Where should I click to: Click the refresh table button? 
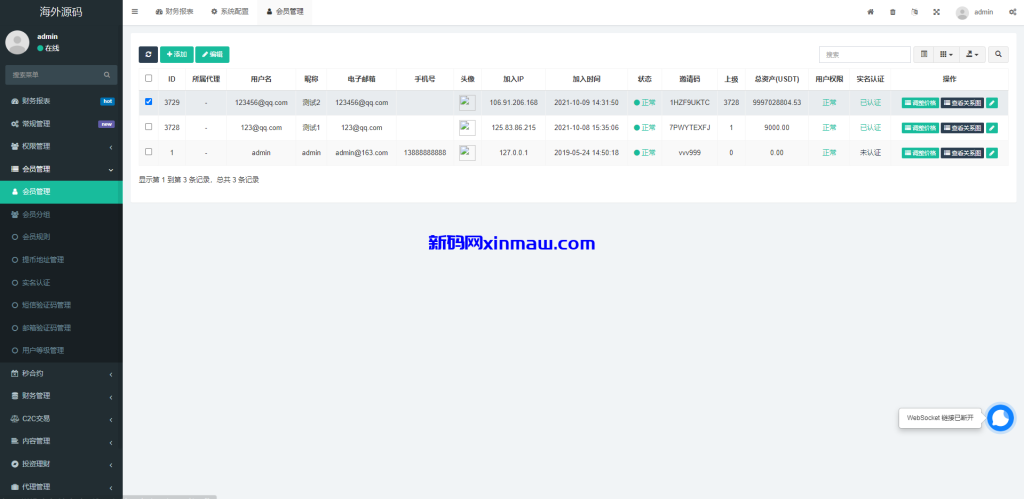(x=148, y=55)
